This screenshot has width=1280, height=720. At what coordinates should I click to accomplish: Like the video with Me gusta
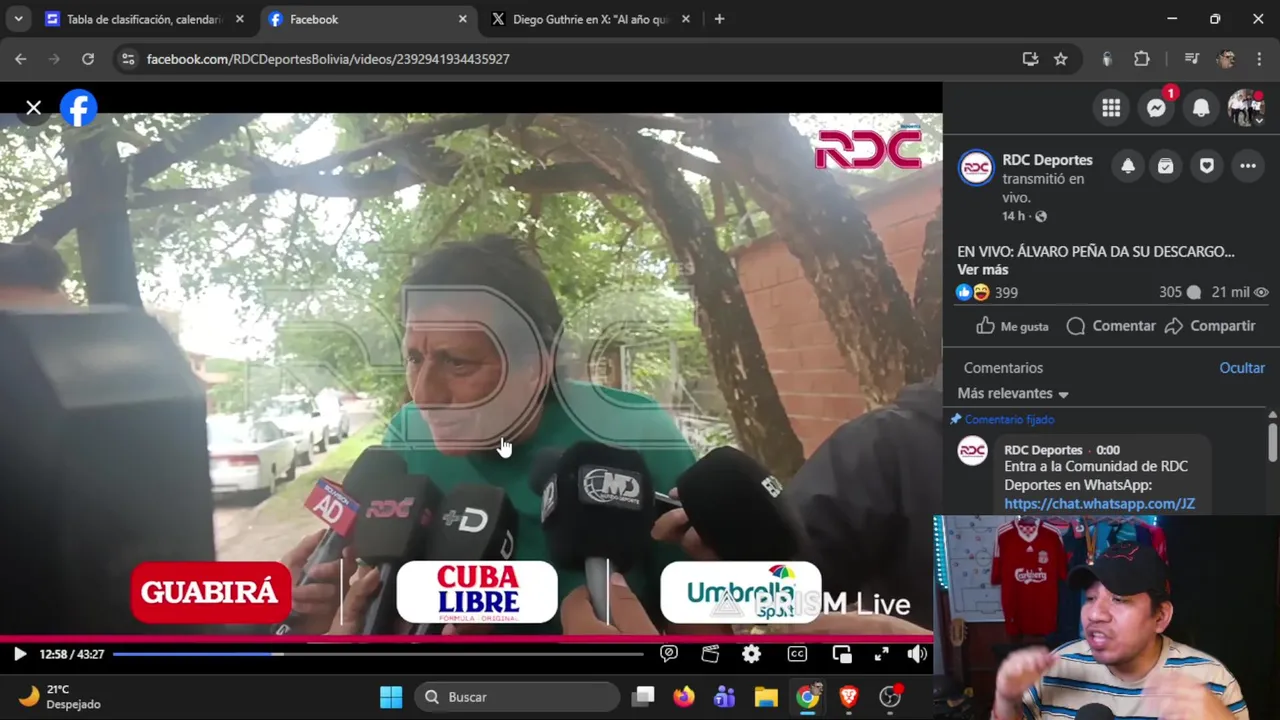pos(1012,326)
